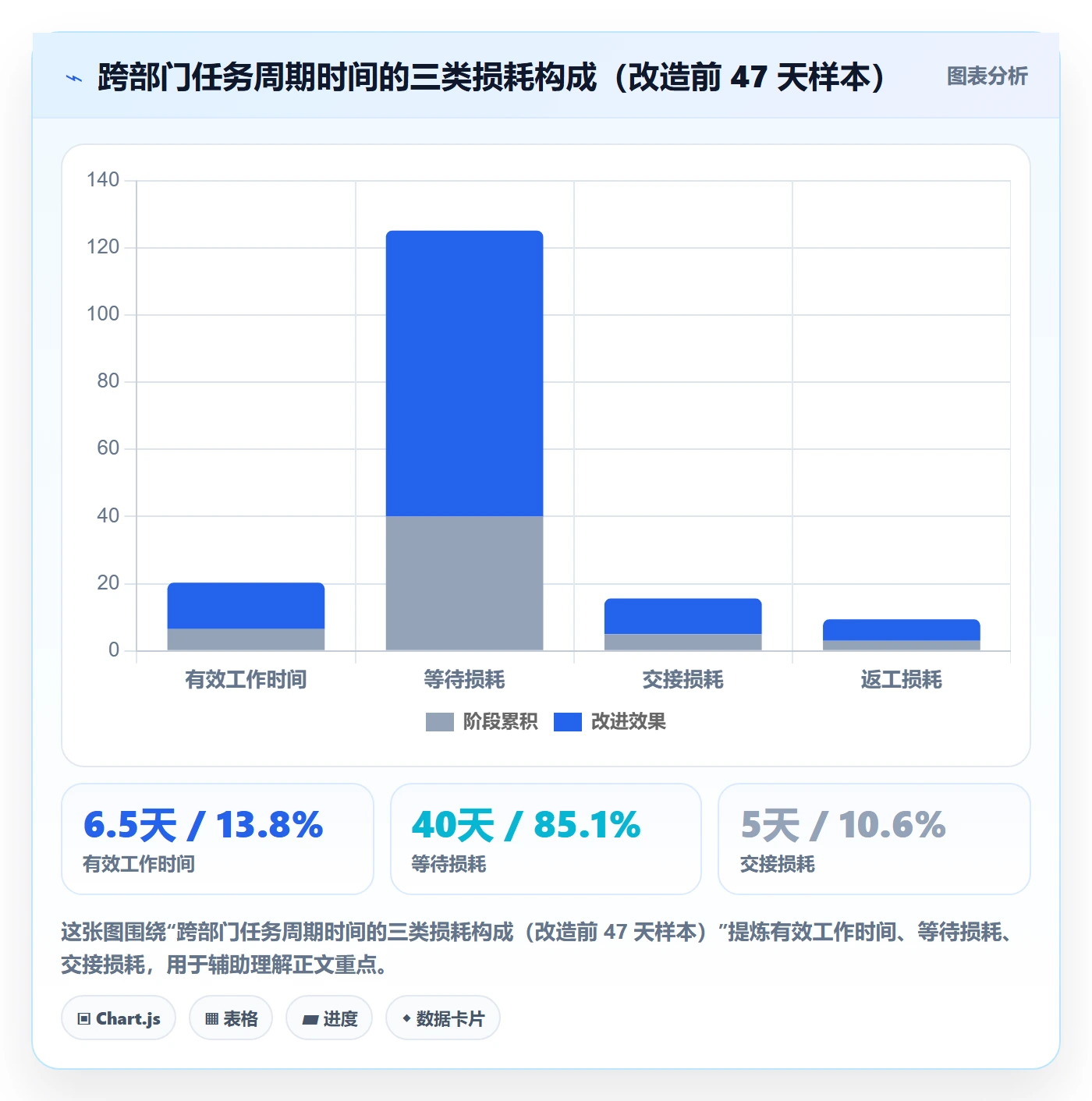Click the grey segment of 等待损耗 bar
The width and height of the screenshot is (1092, 1101).
[x=464, y=583]
